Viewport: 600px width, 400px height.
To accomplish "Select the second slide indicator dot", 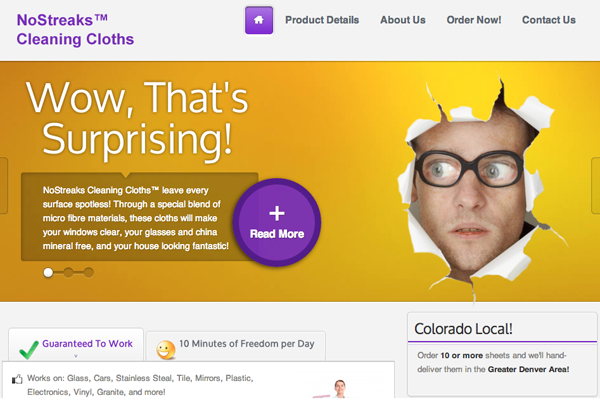I will point(68,272).
